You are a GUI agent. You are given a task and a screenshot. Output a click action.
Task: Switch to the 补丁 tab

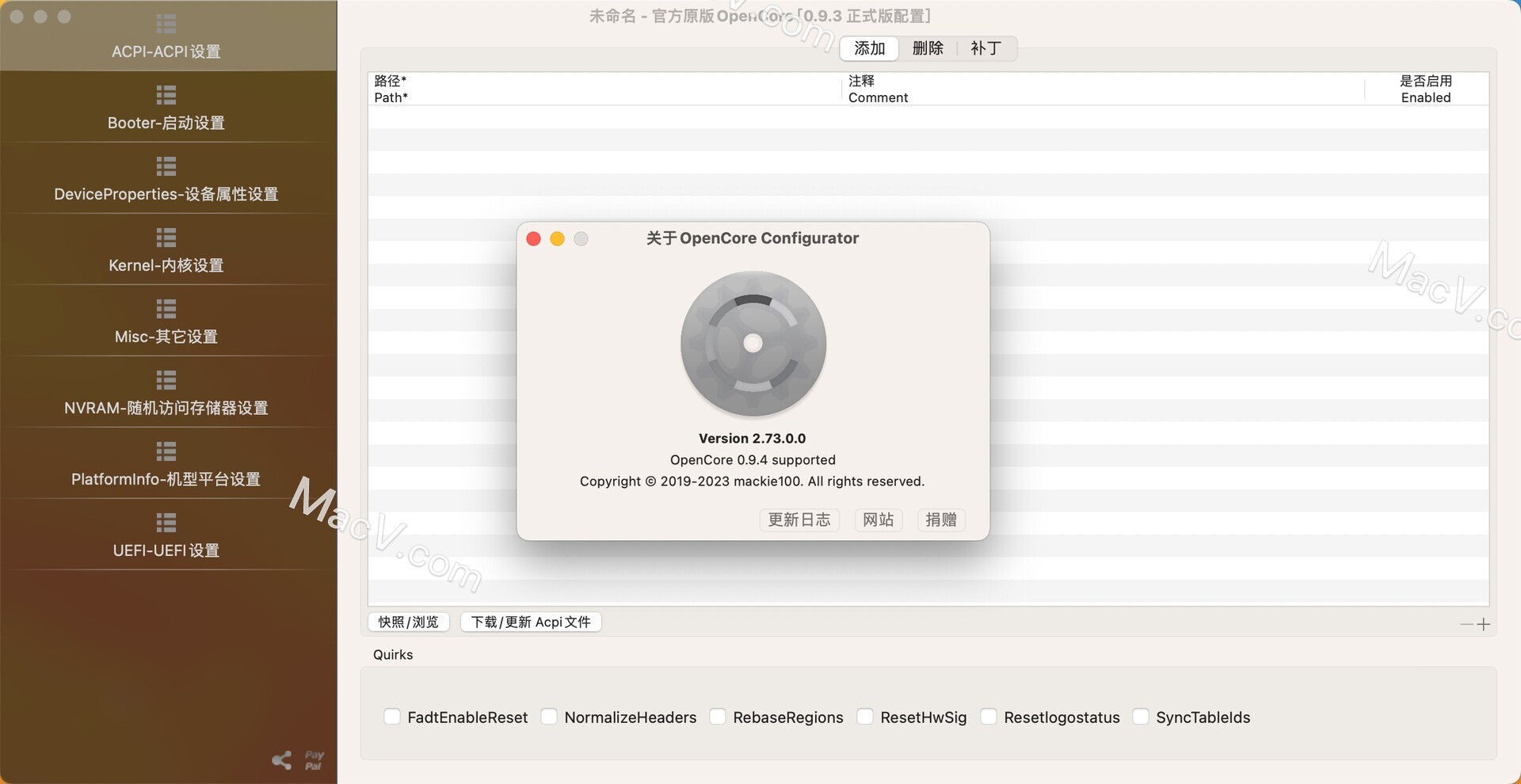point(986,48)
